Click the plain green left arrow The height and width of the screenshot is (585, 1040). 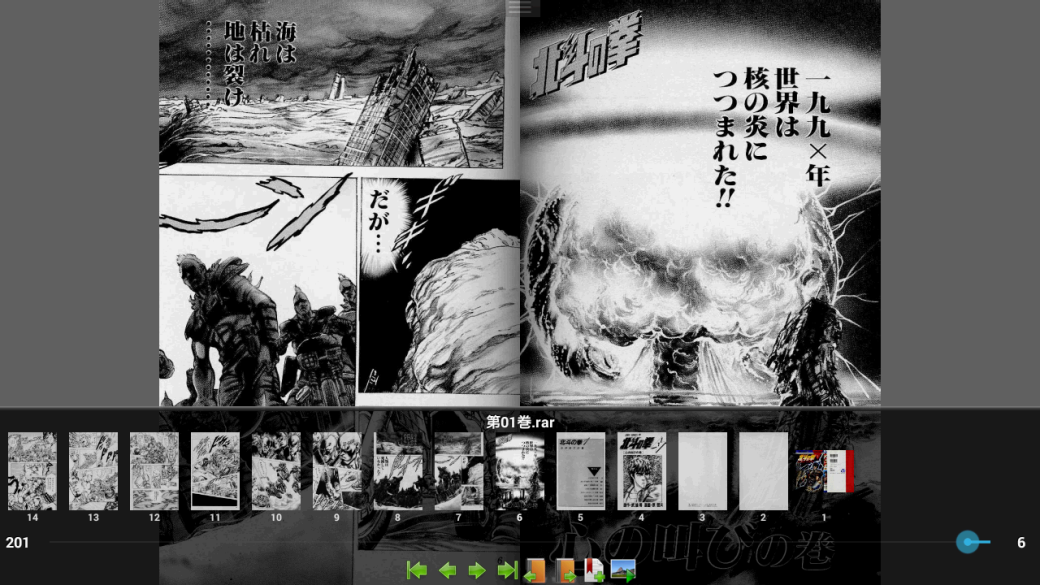(448, 570)
